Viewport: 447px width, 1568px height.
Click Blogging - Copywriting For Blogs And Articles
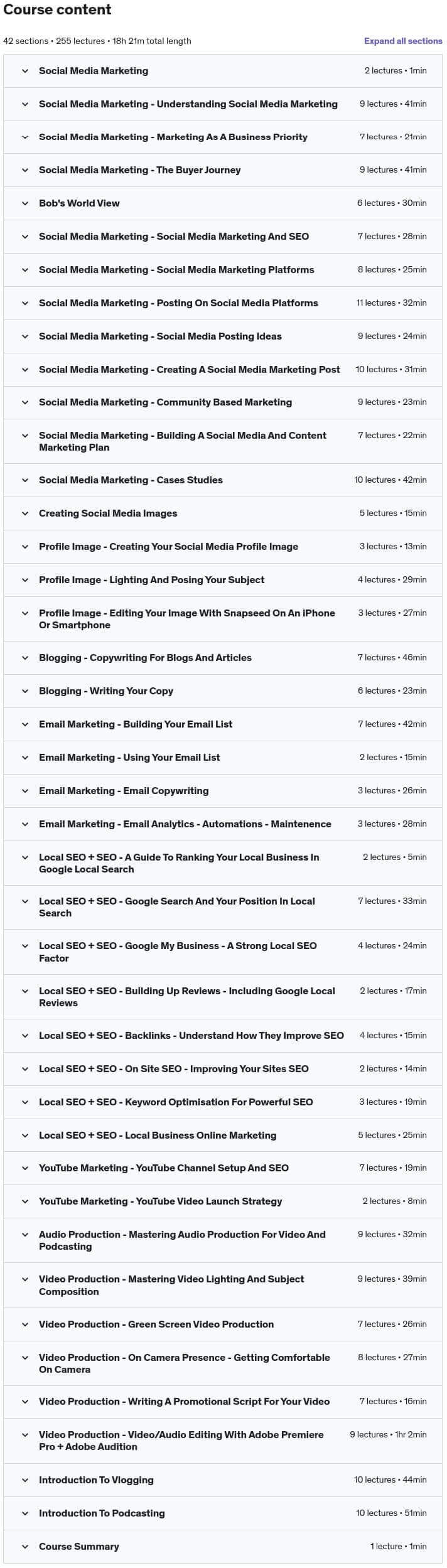145,658
